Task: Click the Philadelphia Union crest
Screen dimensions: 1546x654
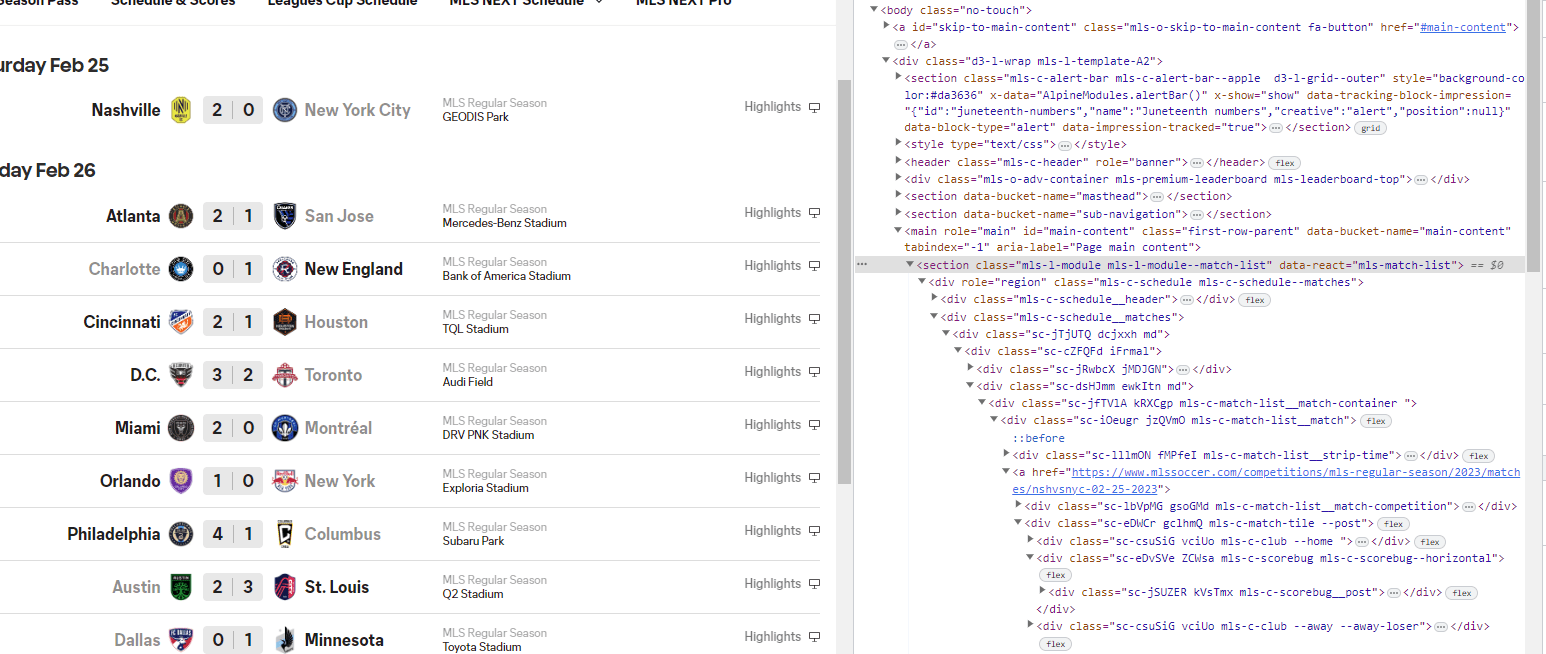Action: [181, 534]
